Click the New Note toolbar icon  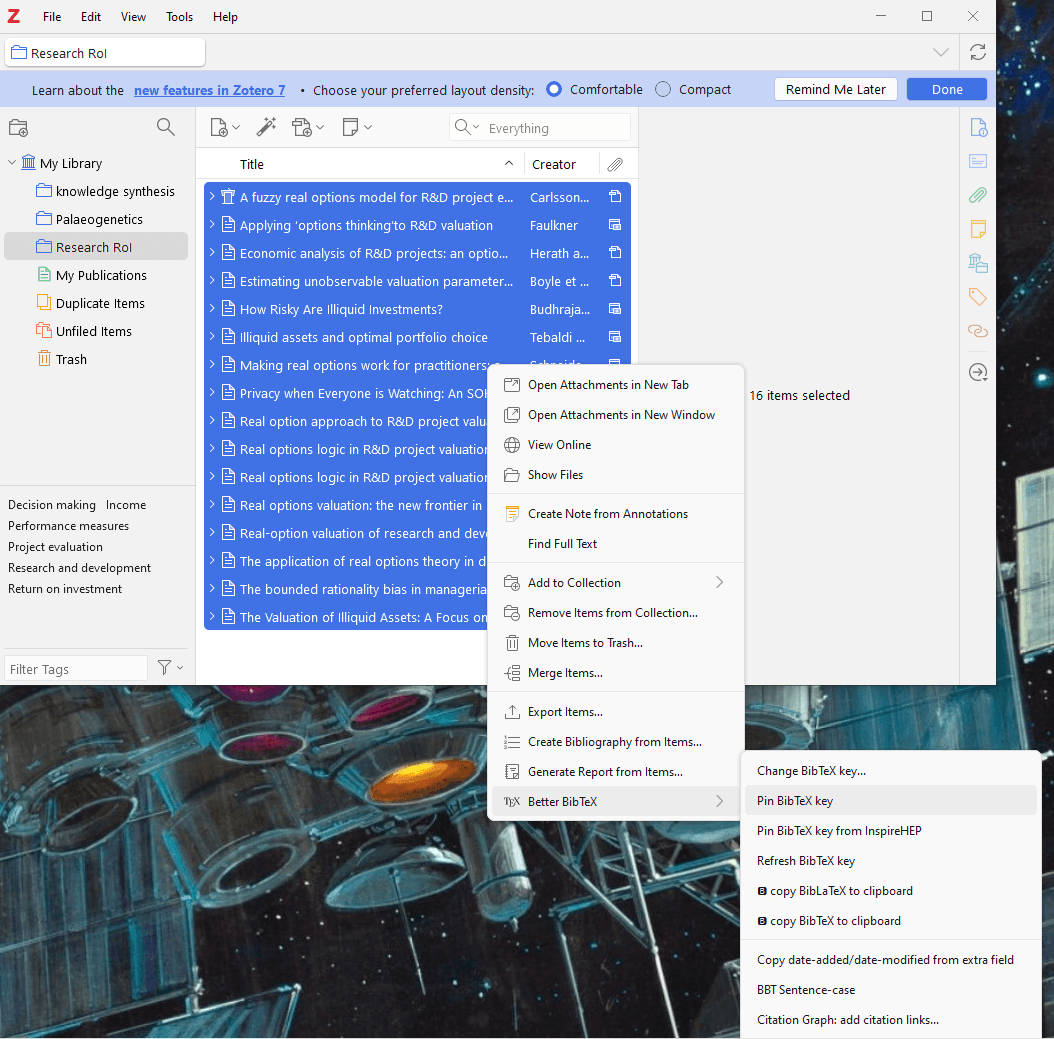click(350, 127)
